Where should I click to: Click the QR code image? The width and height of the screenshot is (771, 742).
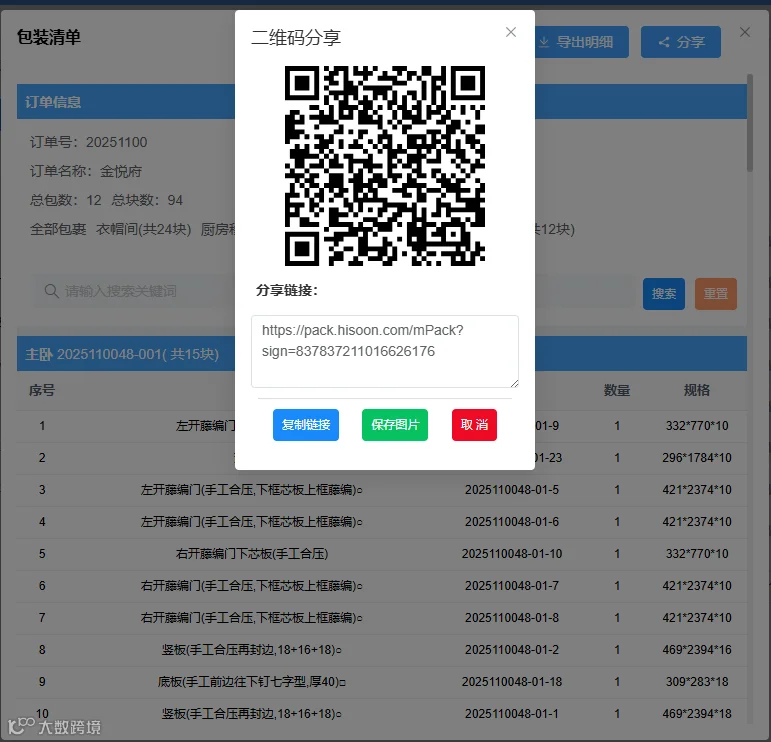click(385, 166)
